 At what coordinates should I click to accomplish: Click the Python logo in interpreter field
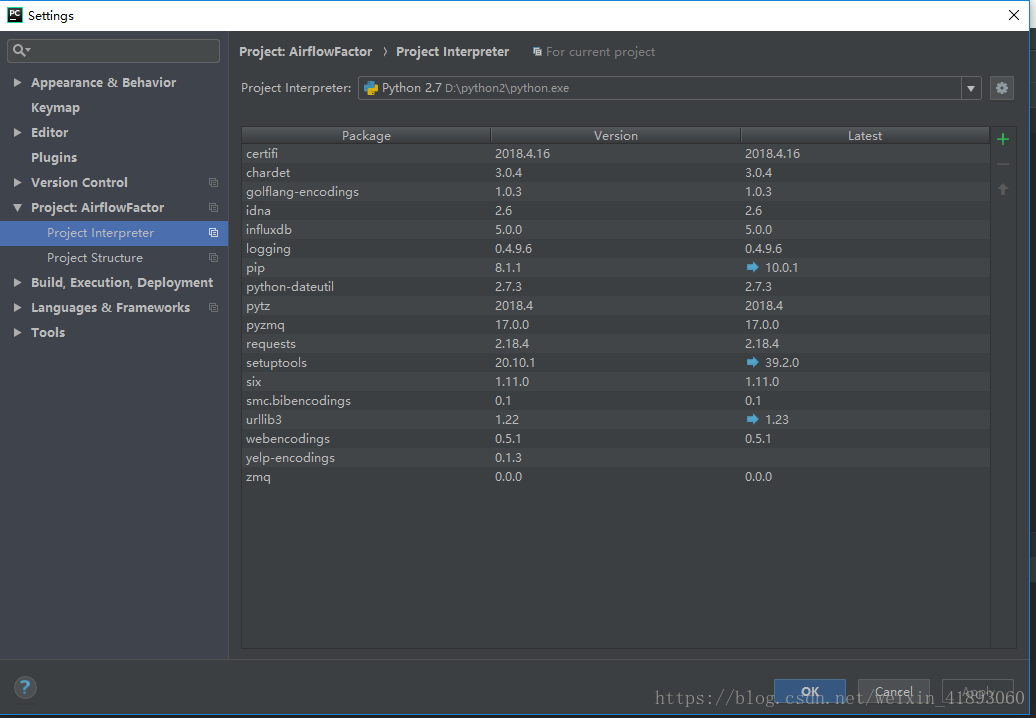pyautogui.click(x=371, y=88)
